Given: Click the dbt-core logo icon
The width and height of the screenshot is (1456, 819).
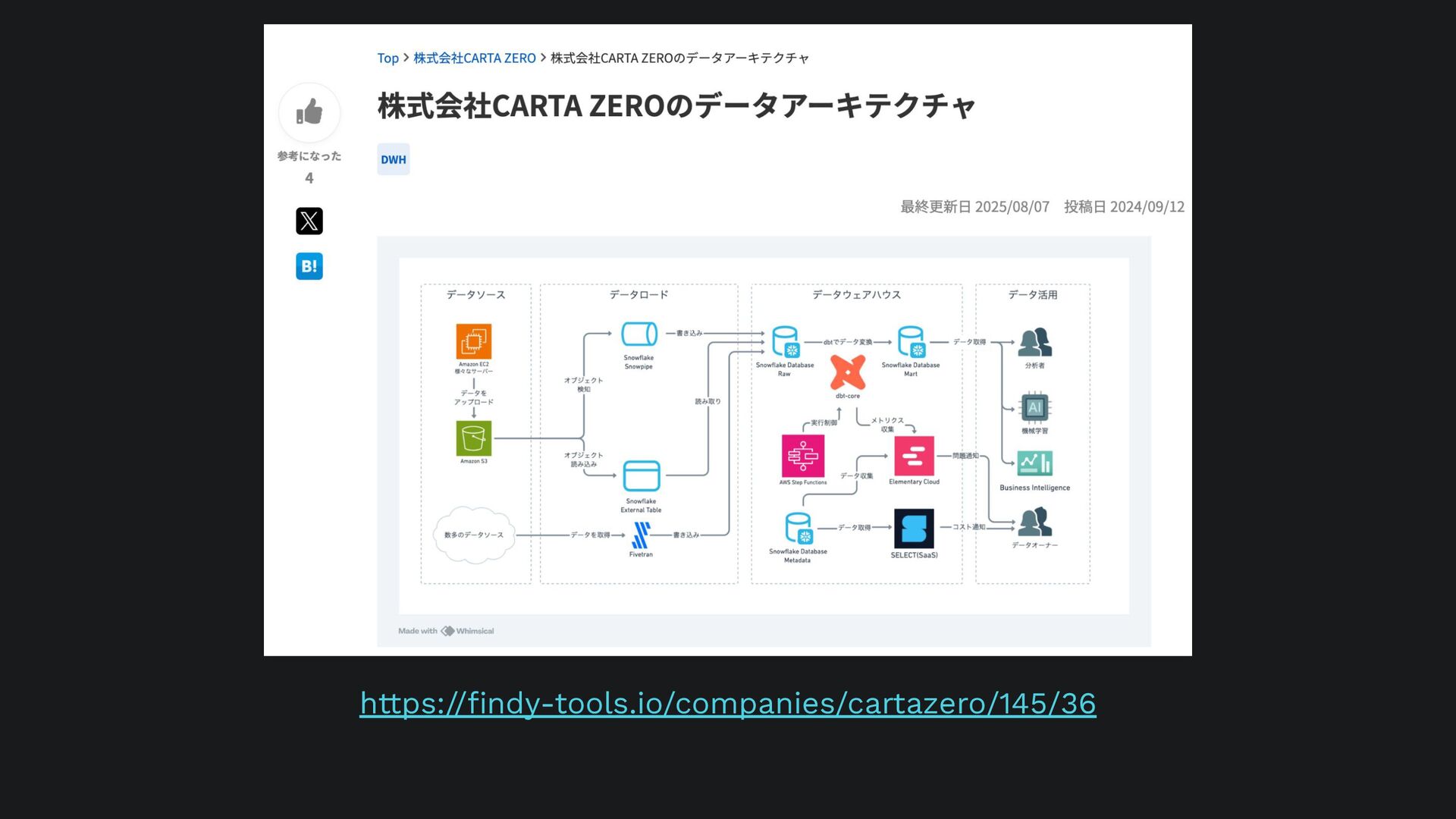Looking at the screenshot, I should [847, 372].
